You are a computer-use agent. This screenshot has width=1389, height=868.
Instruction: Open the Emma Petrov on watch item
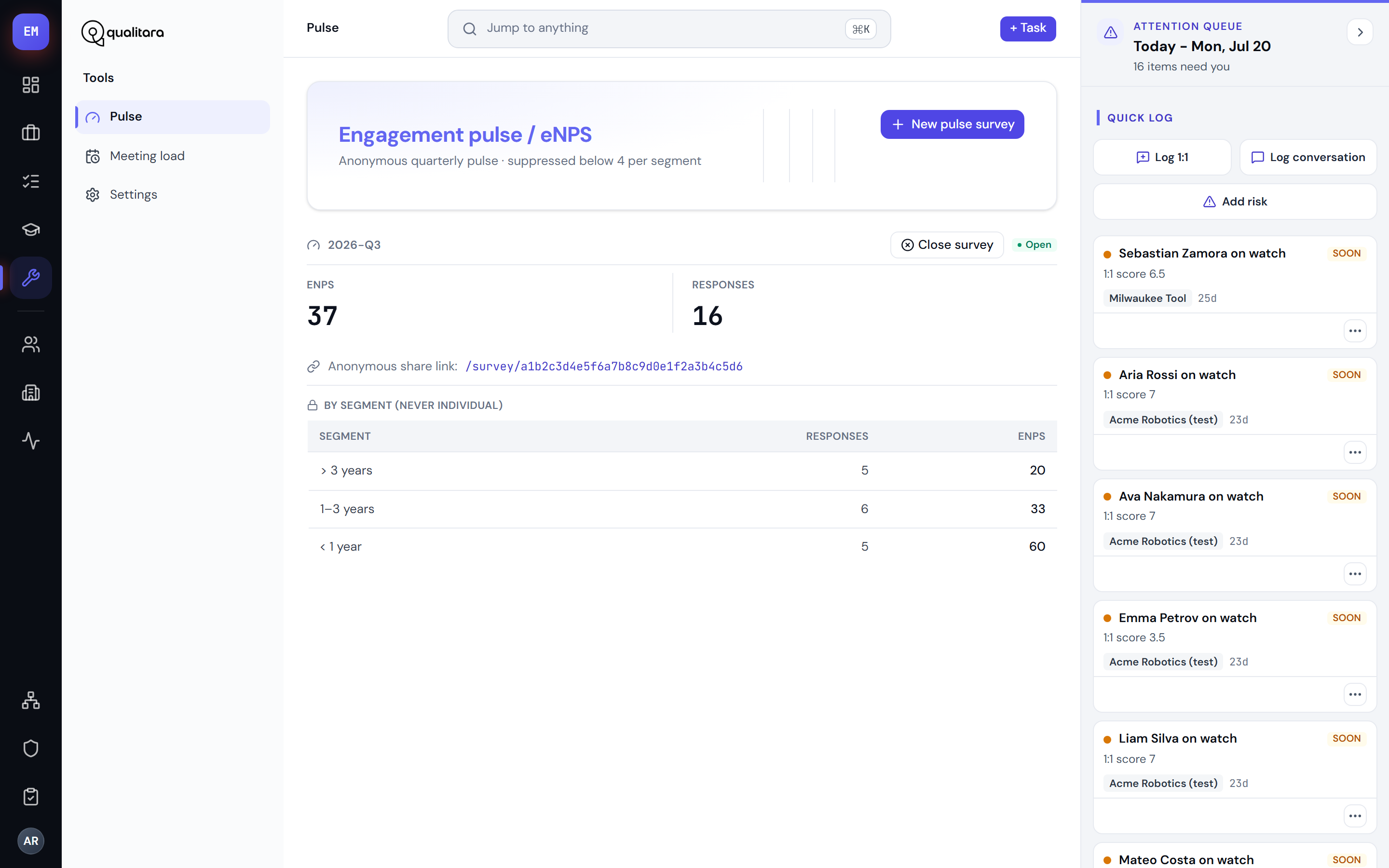click(x=1187, y=618)
